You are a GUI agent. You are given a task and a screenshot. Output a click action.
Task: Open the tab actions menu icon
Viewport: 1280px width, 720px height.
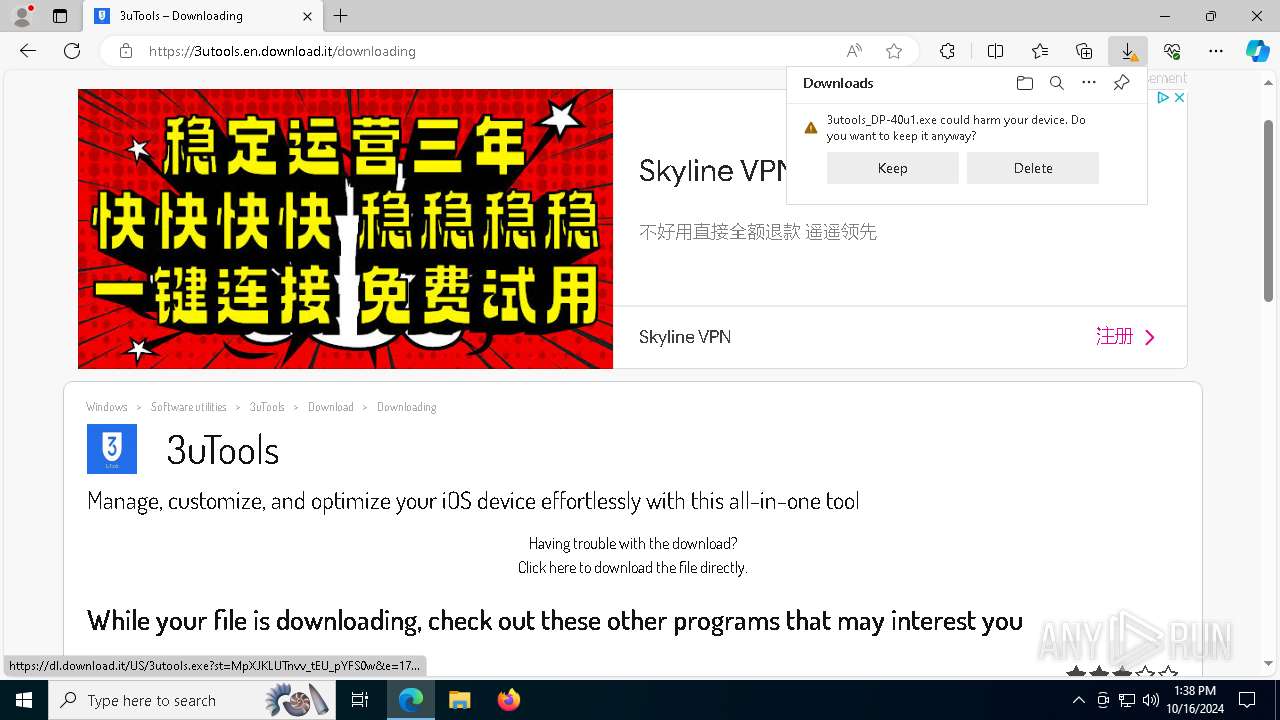click(x=60, y=16)
